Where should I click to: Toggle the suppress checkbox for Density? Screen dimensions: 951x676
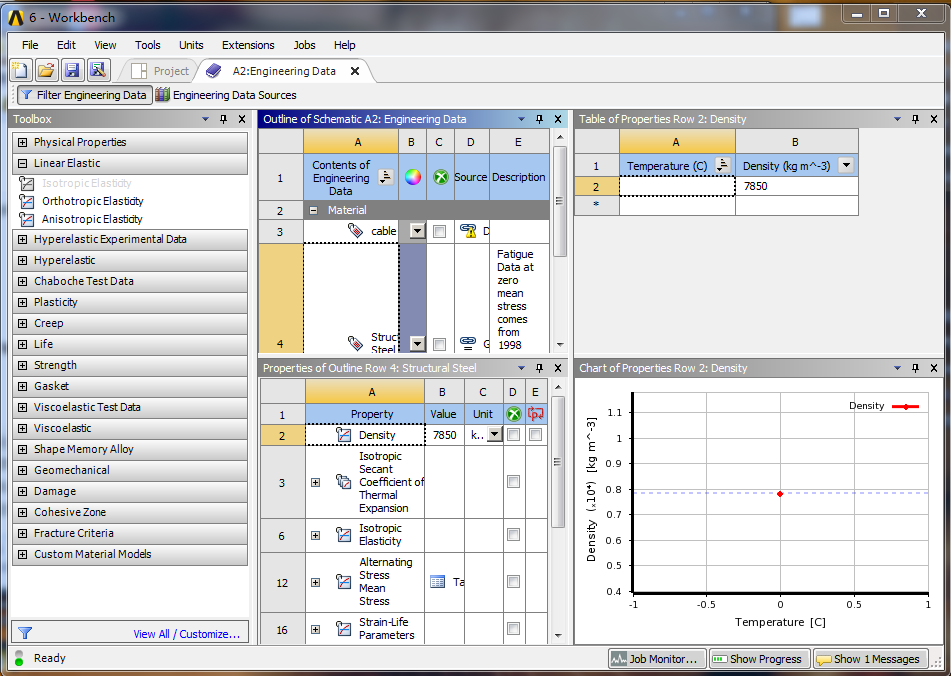(513, 435)
